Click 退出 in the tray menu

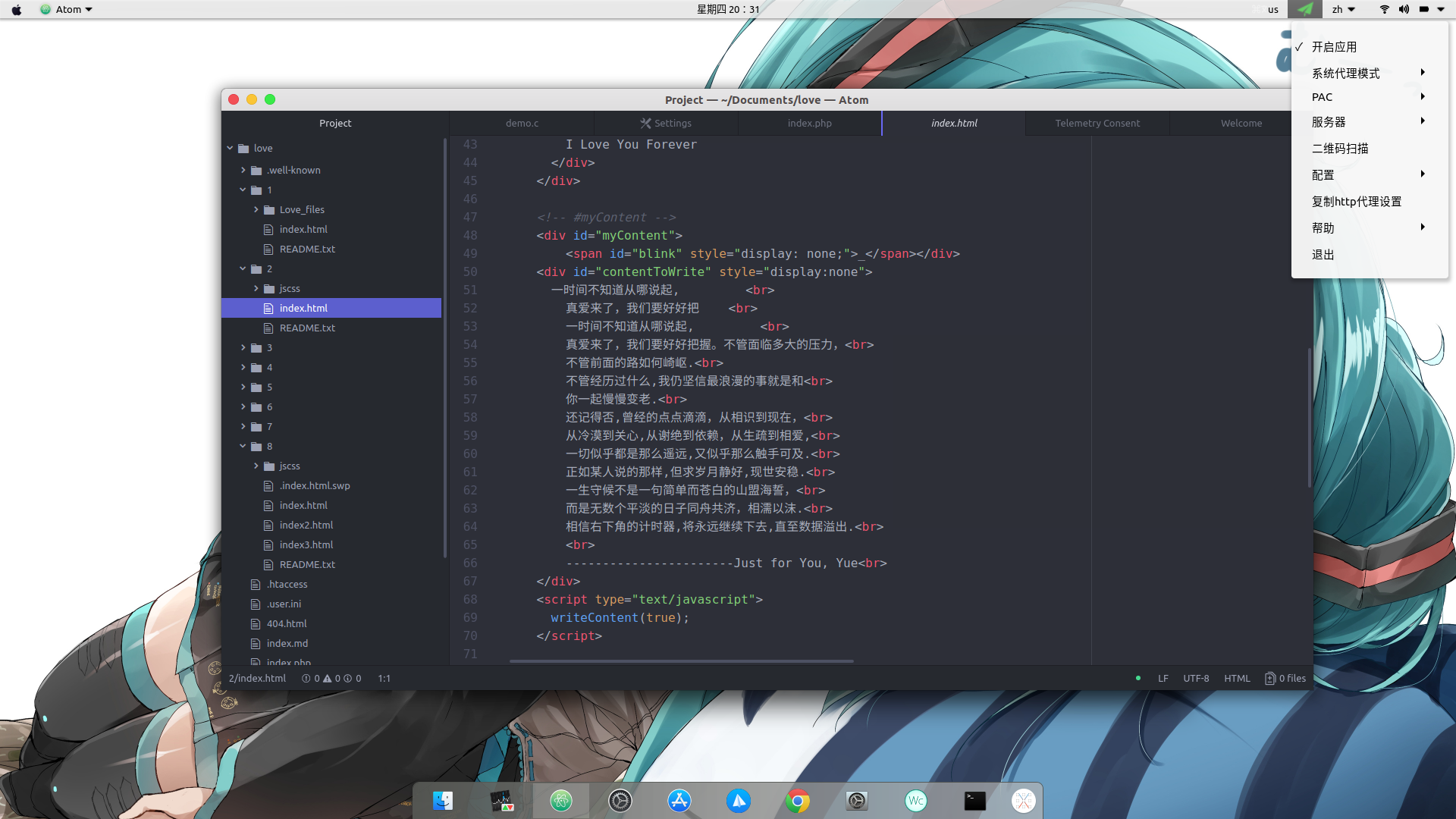[x=1323, y=255]
